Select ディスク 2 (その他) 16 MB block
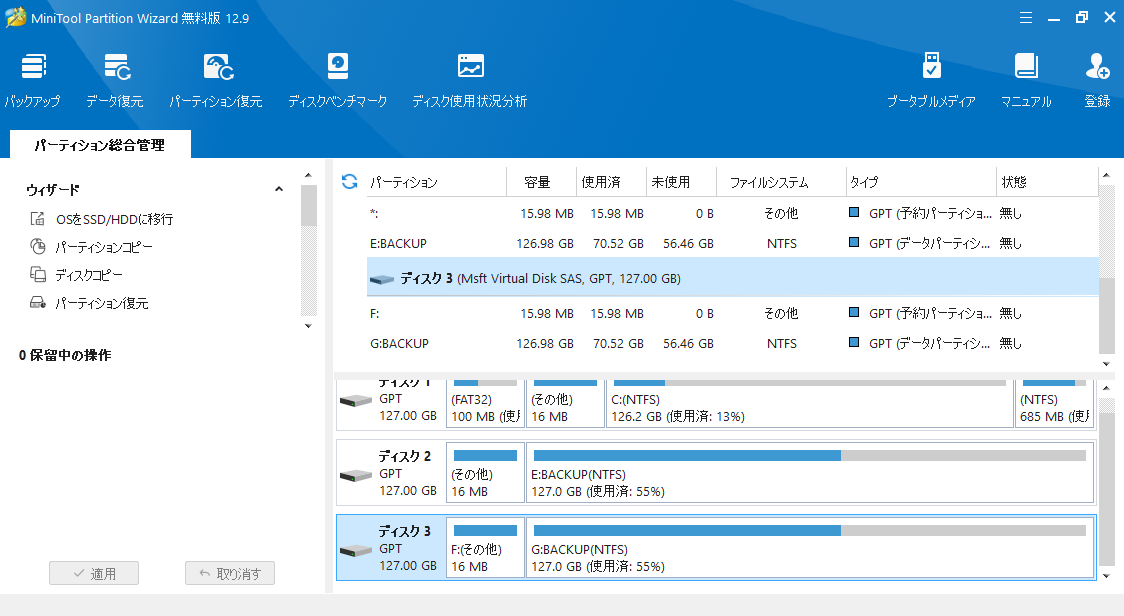 pos(485,473)
